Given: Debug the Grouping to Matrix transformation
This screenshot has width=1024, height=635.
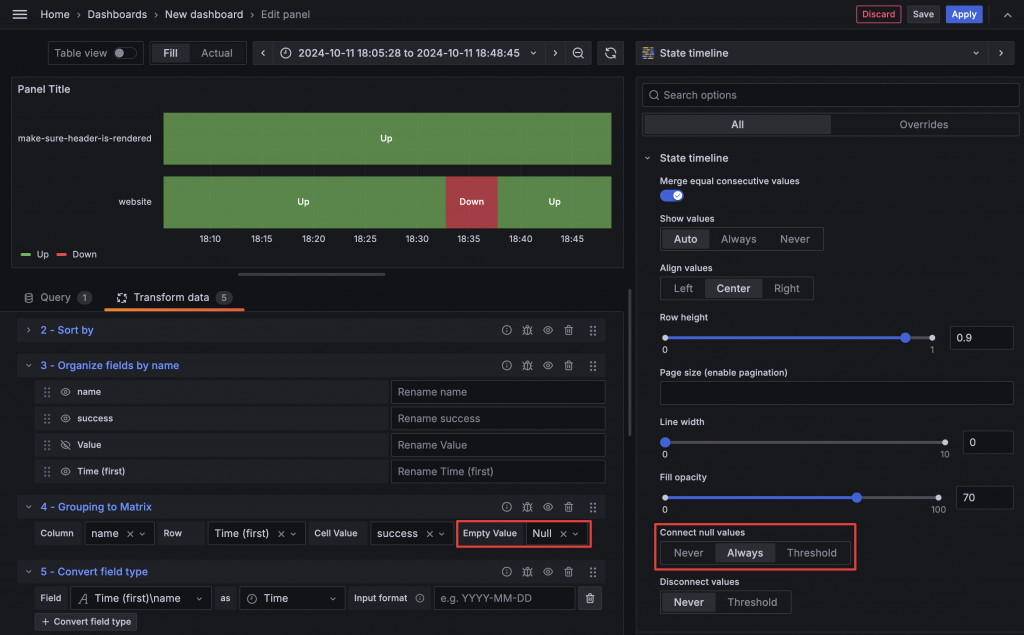Looking at the screenshot, I should click(527, 506).
